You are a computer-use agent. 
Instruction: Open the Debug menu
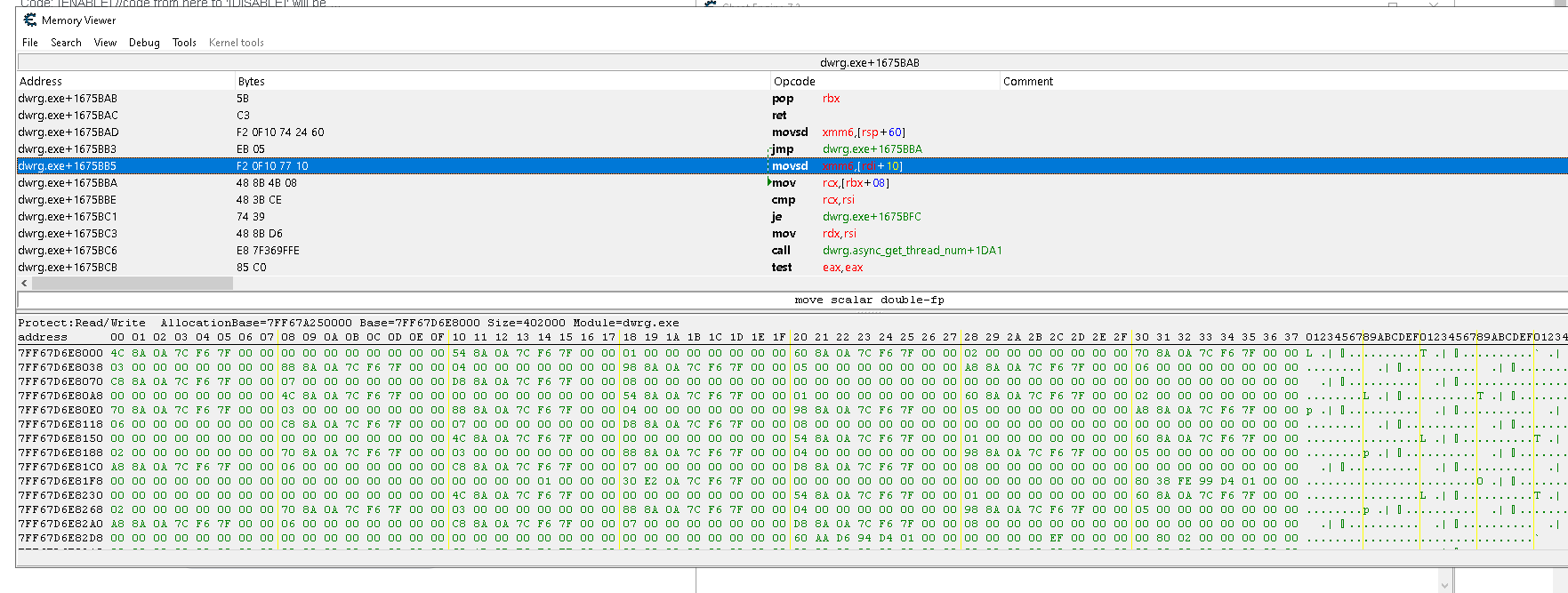point(144,43)
